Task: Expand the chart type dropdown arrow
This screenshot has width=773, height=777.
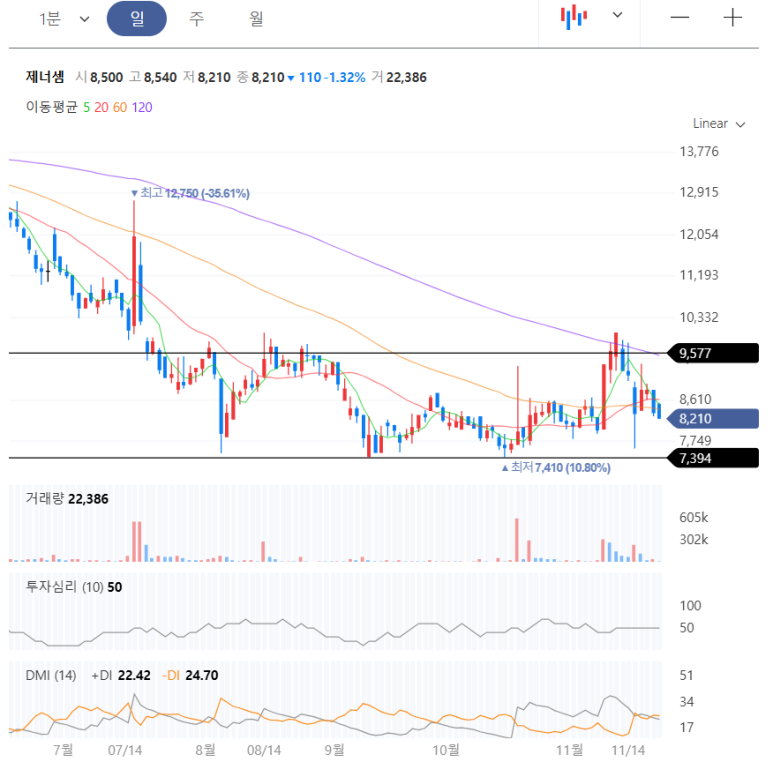Action: pyautogui.click(x=617, y=15)
